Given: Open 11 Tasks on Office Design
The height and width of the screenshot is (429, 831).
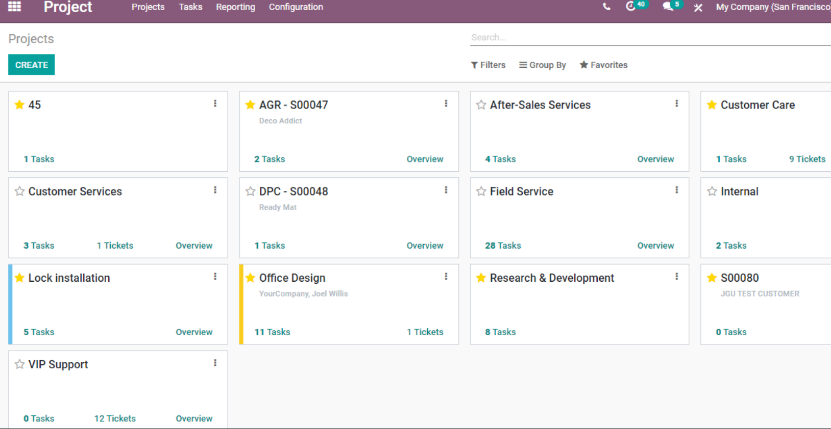Looking at the screenshot, I should coord(272,332).
